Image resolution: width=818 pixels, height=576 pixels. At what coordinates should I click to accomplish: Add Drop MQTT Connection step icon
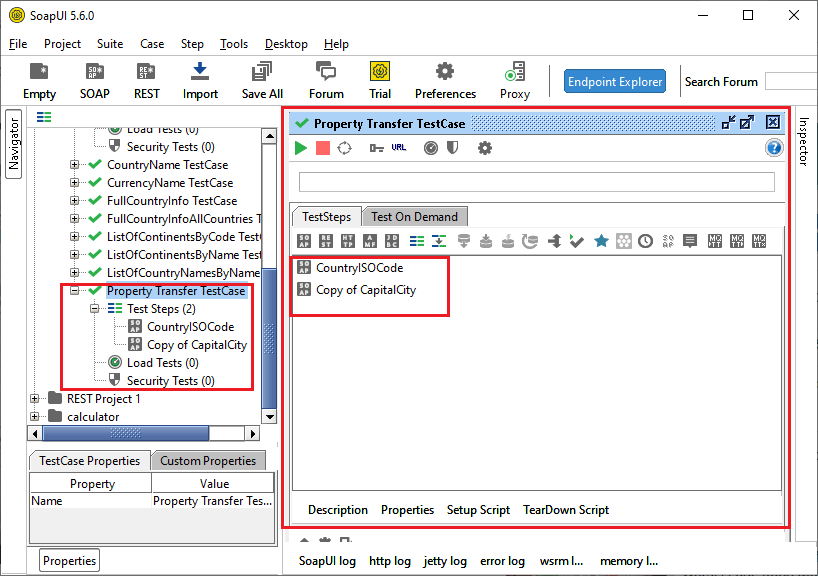coord(759,241)
